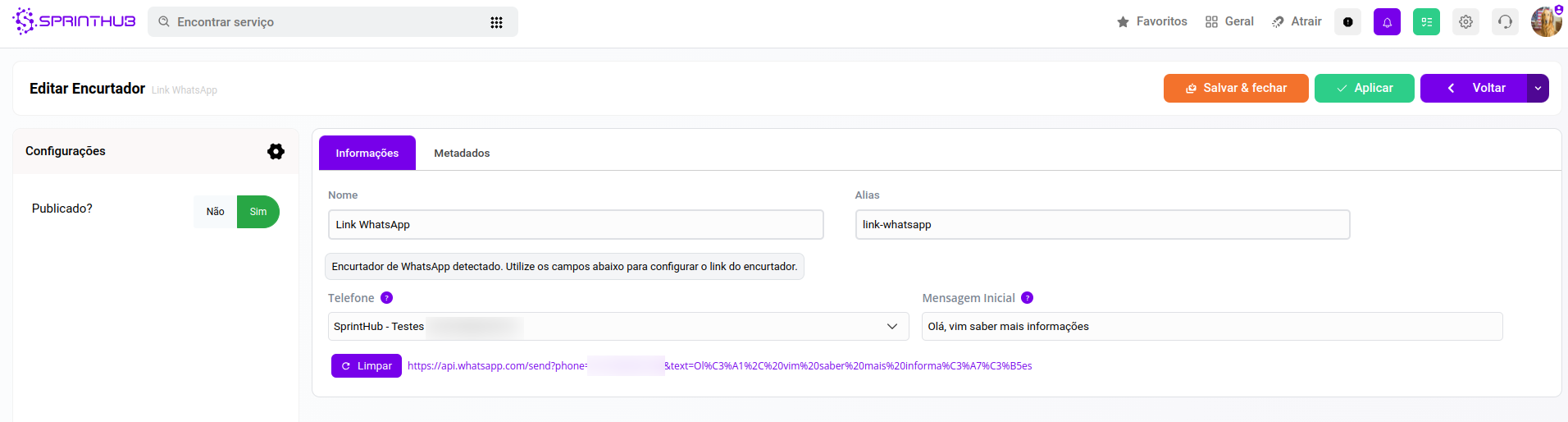Open the alert exclamation icon
The width and height of the screenshot is (1568, 422).
click(x=1347, y=22)
